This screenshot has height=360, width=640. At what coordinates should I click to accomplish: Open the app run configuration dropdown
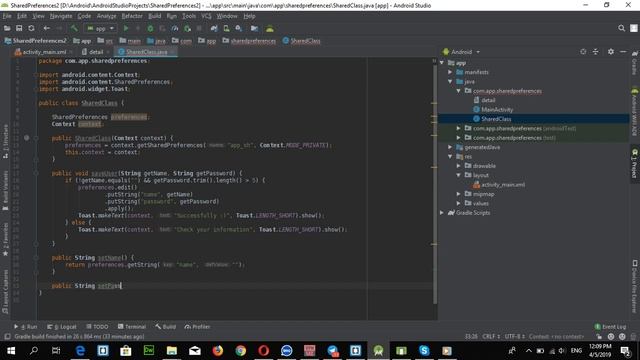[100, 28]
